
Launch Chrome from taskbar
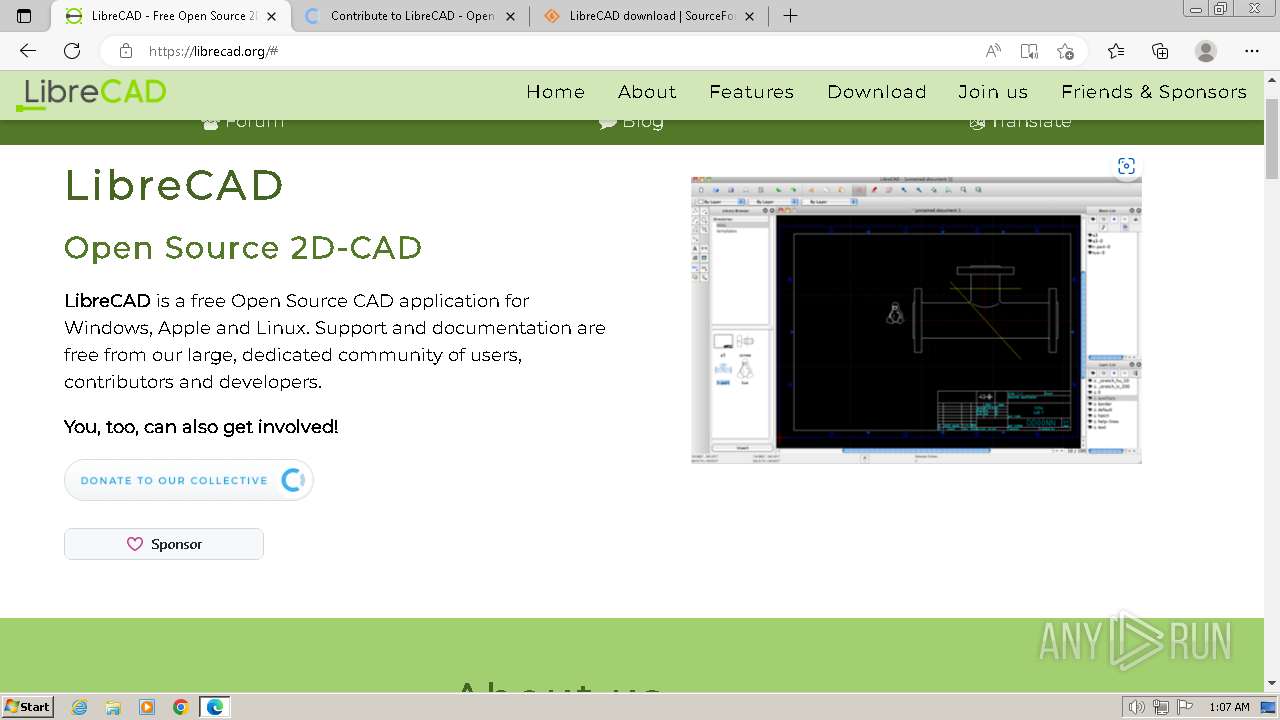(181, 707)
